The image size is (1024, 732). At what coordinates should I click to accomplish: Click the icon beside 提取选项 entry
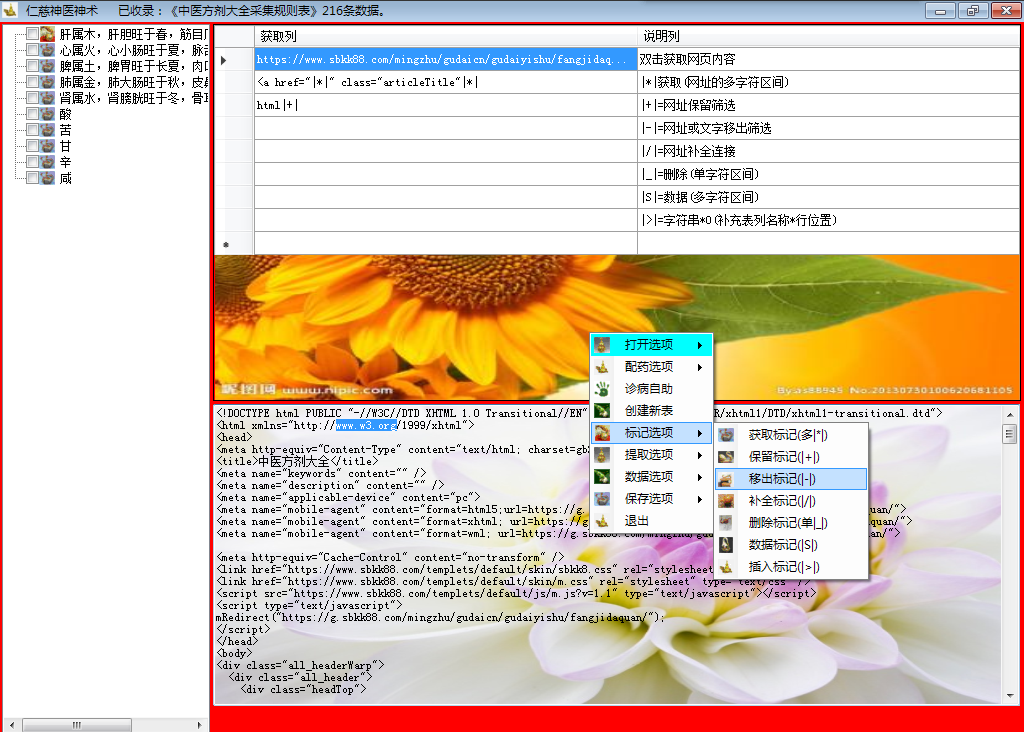pos(602,455)
